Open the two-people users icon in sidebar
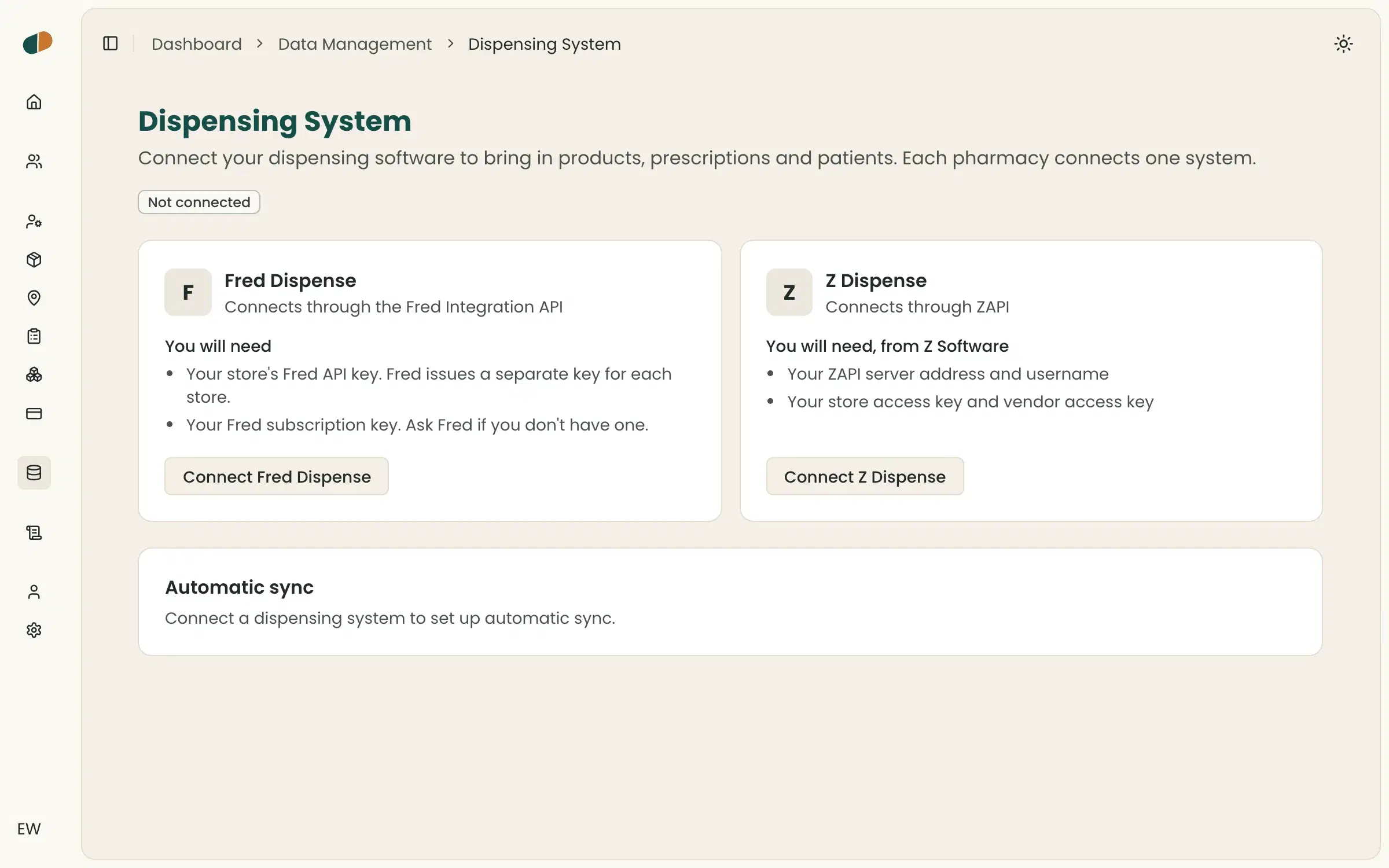This screenshot has width=1389, height=868. 34,161
